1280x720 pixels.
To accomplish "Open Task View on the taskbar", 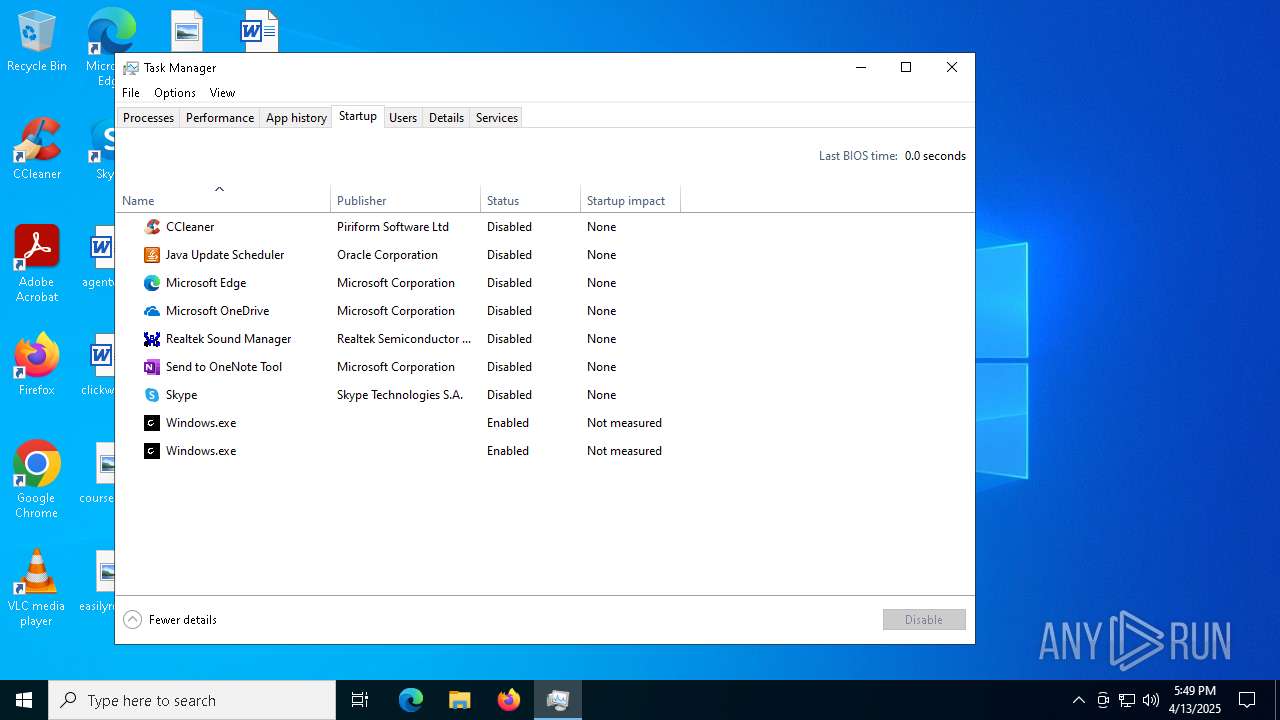I will pyautogui.click(x=360, y=700).
